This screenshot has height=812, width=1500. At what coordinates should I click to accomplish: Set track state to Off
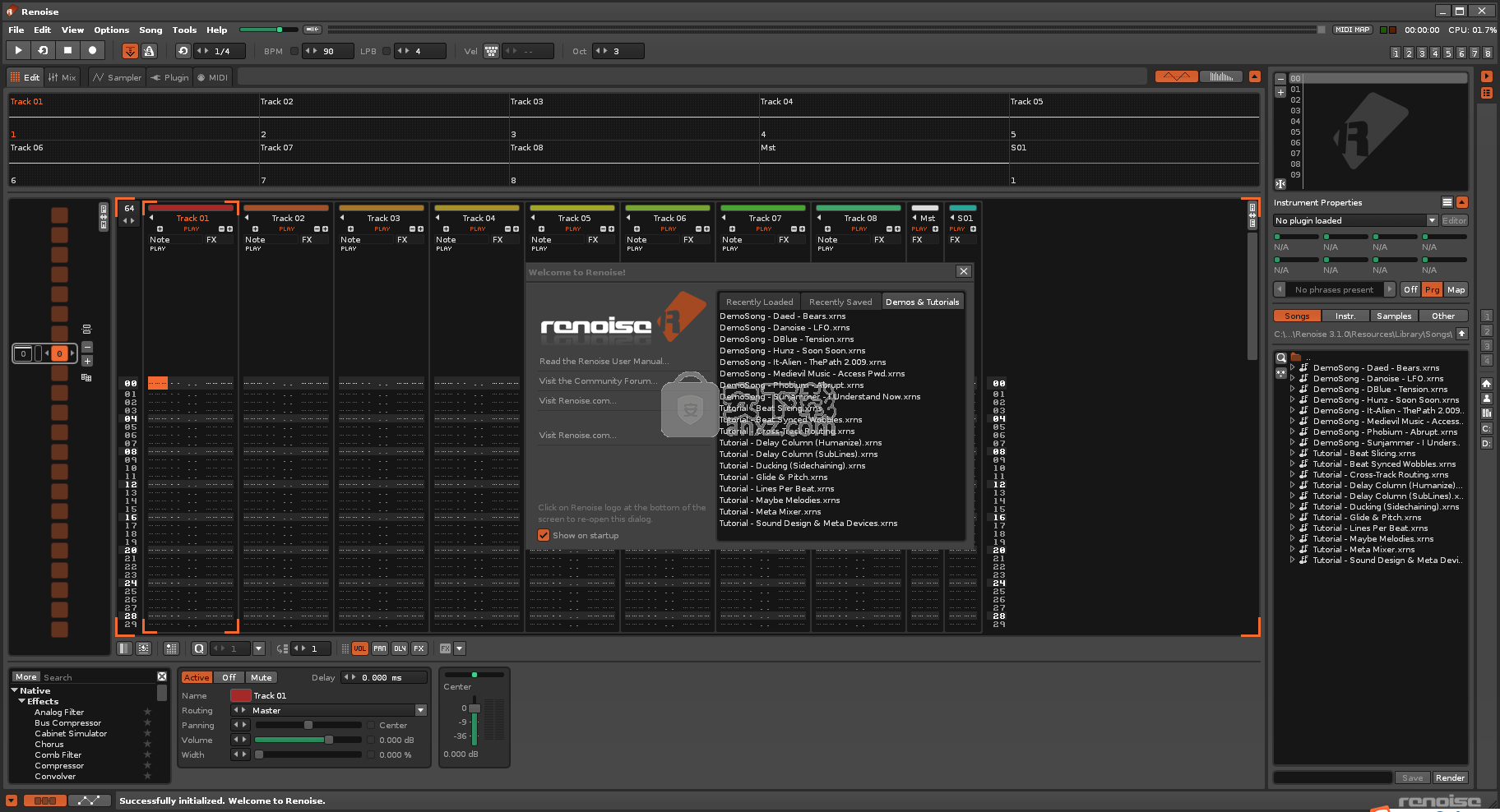click(x=229, y=677)
